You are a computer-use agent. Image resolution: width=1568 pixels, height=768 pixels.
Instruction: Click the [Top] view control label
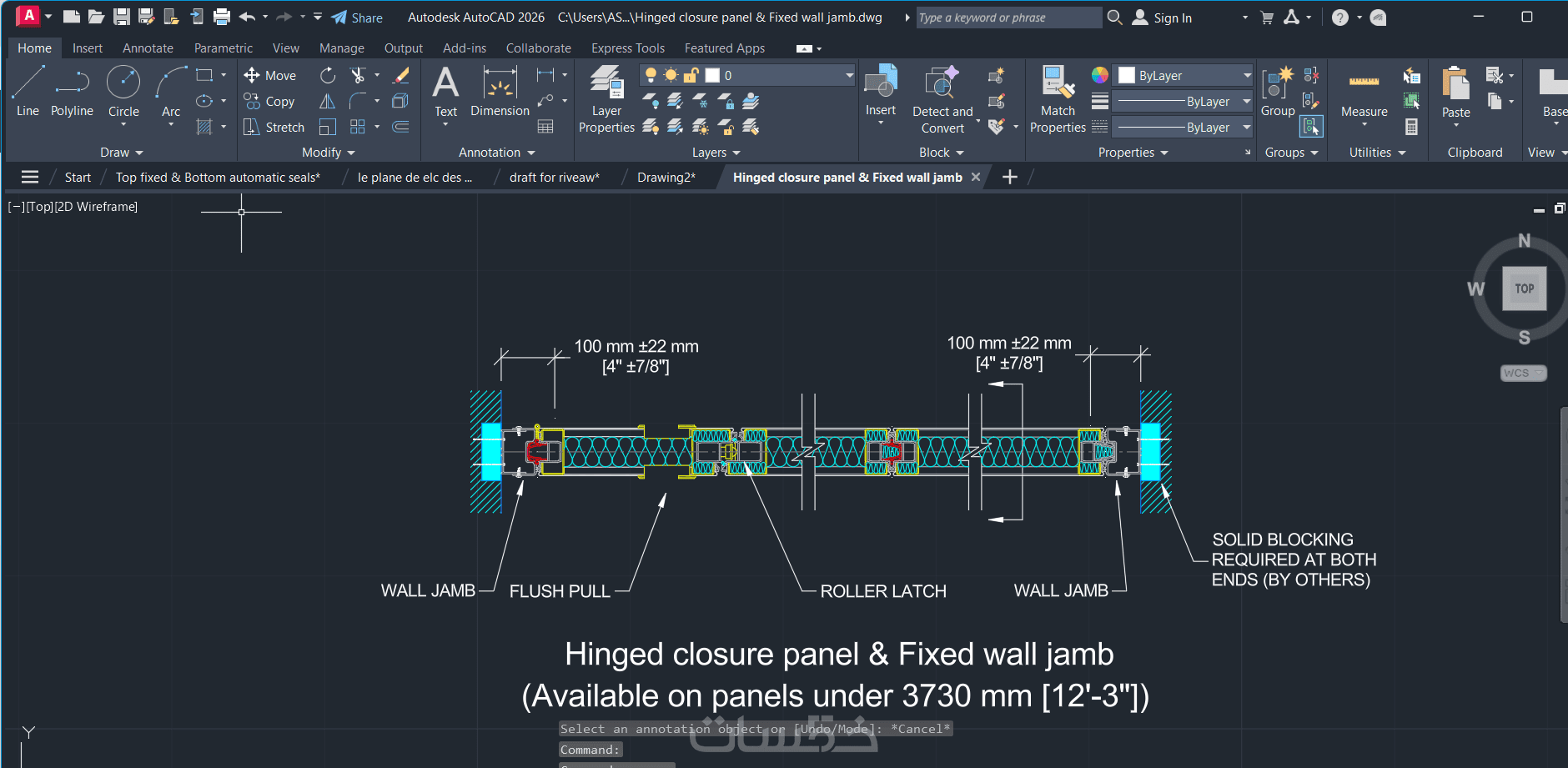point(39,207)
